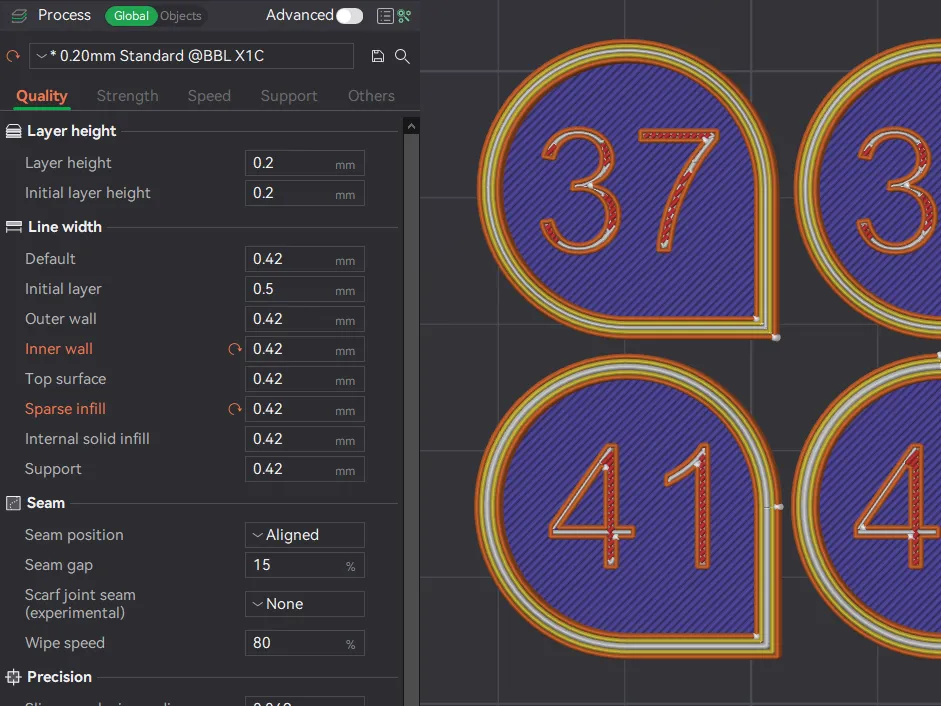
Task: Reset the preset with the orange undo arrow
Action: [x=13, y=56]
